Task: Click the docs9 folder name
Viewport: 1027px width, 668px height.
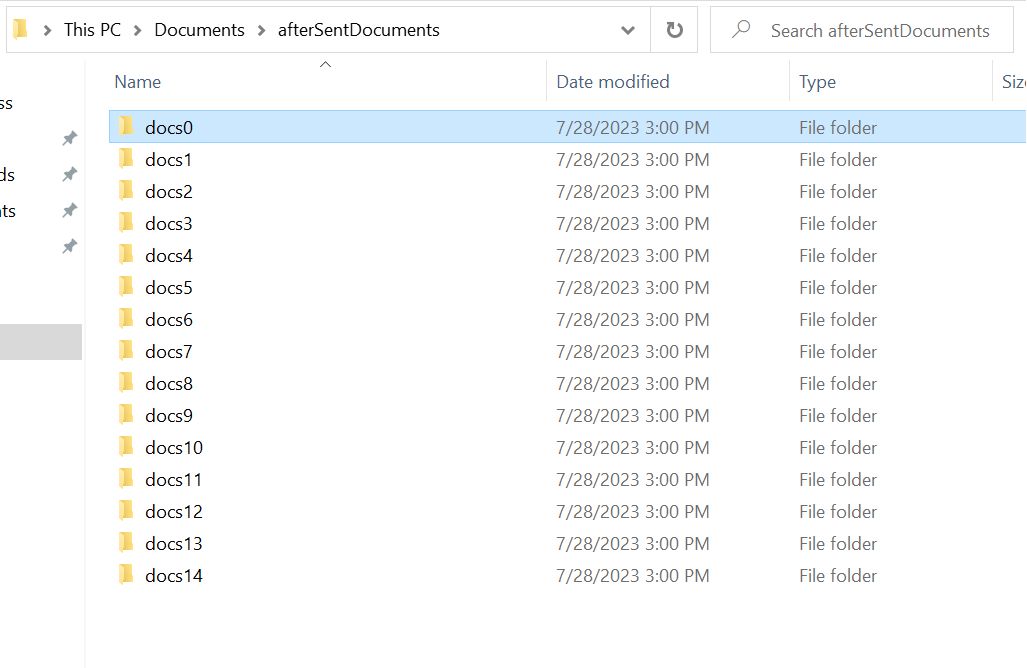Action: [x=169, y=416]
